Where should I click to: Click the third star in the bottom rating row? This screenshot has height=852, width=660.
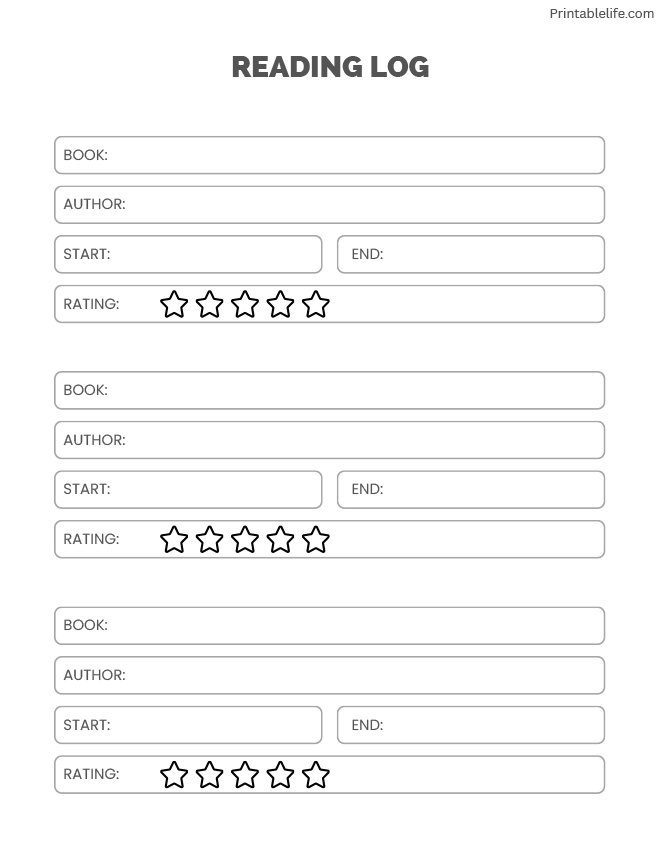pos(245,775)
